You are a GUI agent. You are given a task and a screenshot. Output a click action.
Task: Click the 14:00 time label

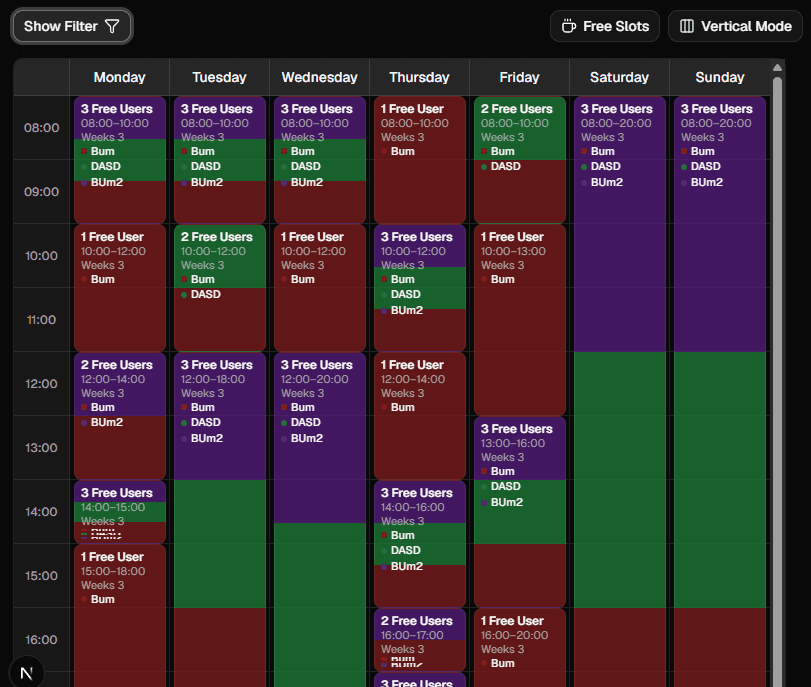point(41,512)
